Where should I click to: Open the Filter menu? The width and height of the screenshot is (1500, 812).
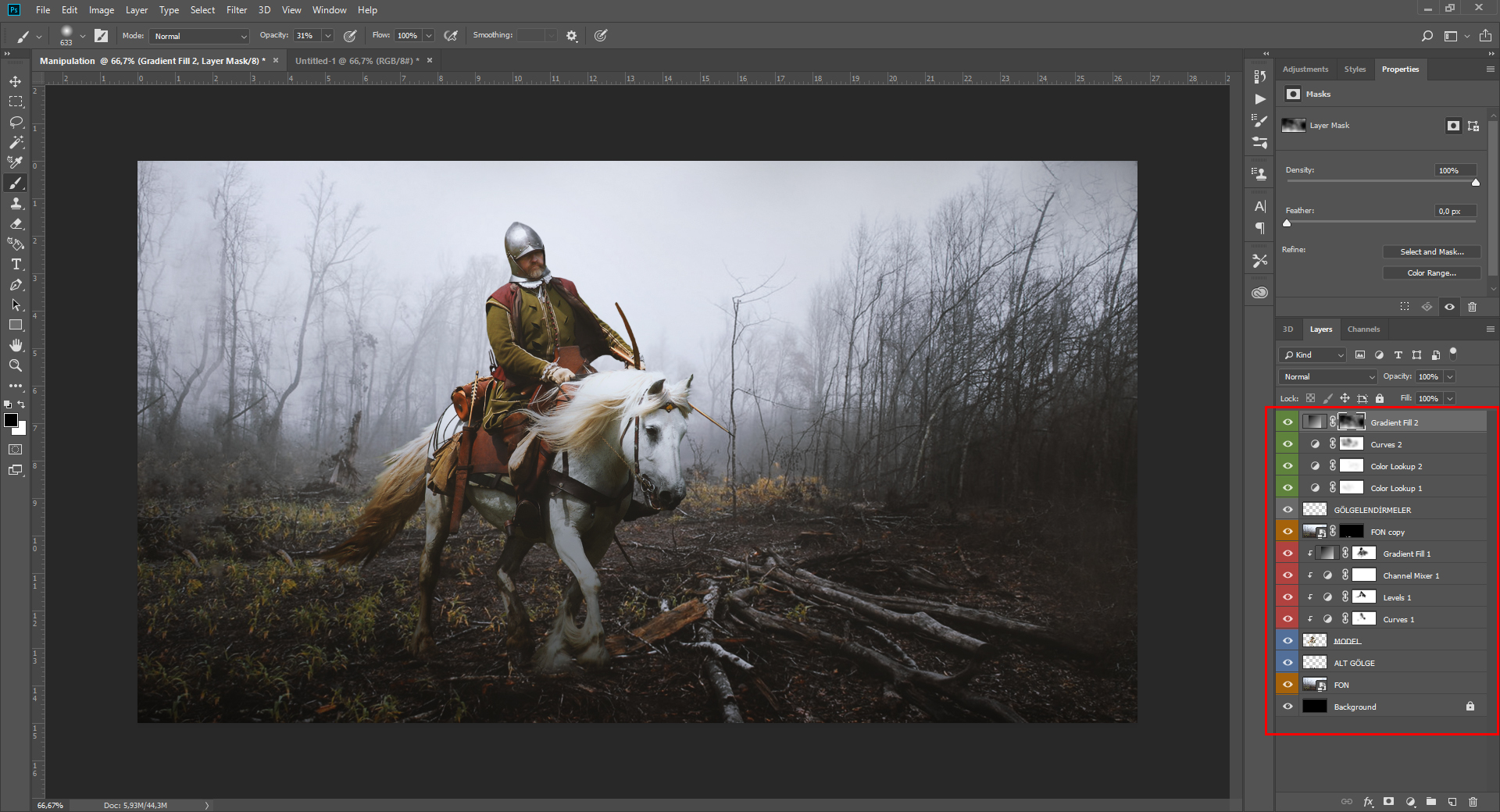(236, 10)
